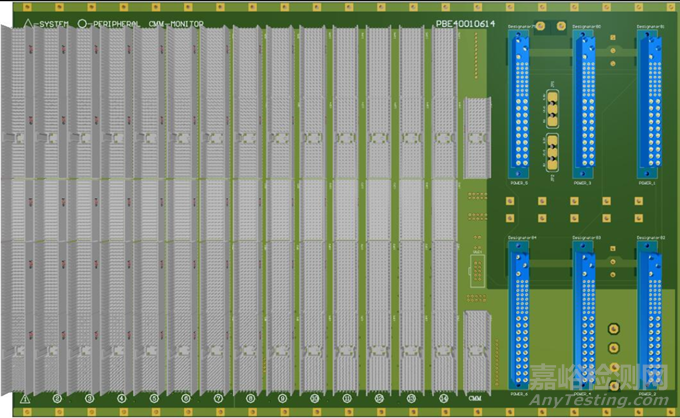Select the POWER_5 blue connector

[x=522, y=103]
